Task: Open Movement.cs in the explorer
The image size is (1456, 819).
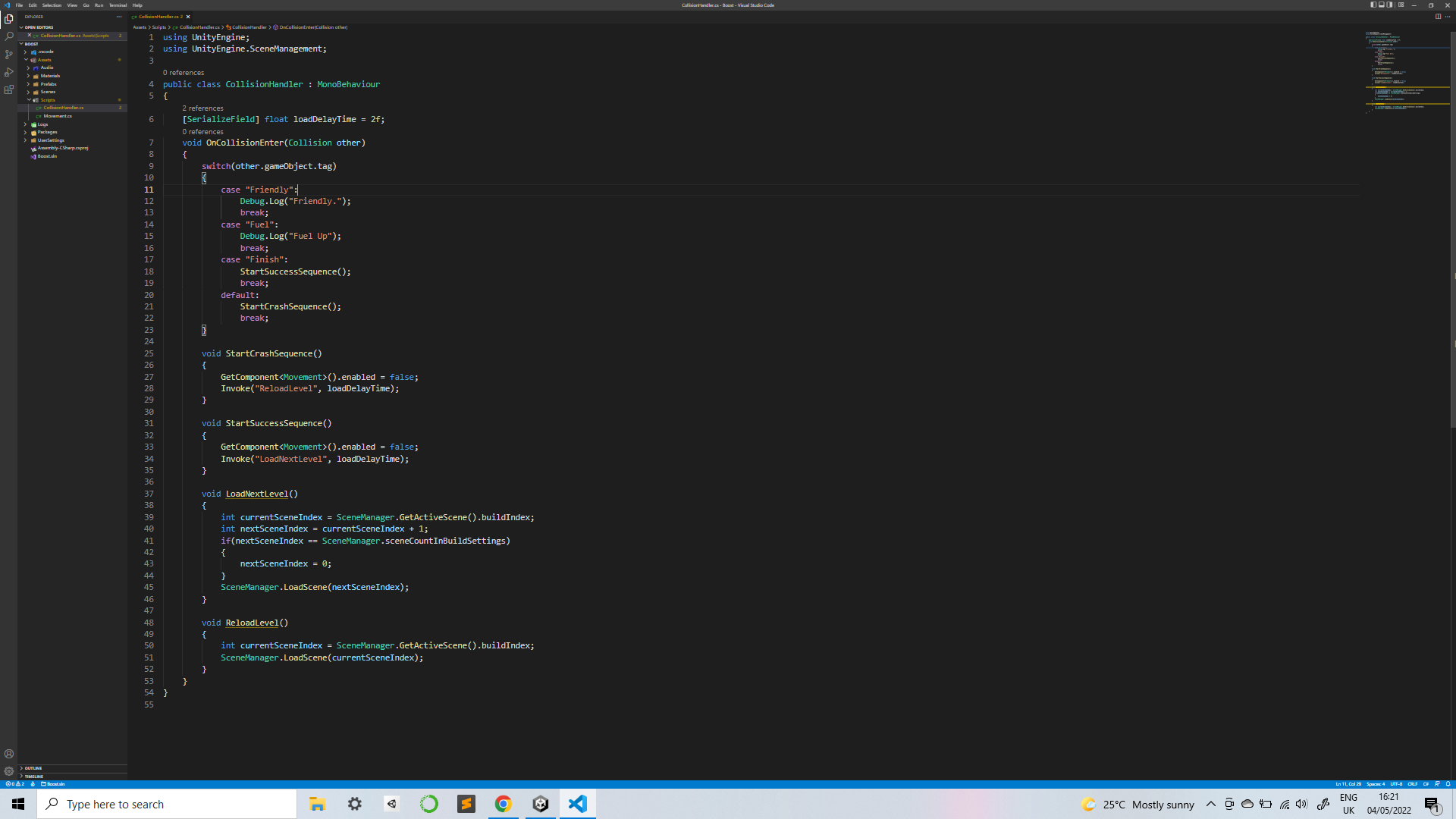Action: coord(58,116)
